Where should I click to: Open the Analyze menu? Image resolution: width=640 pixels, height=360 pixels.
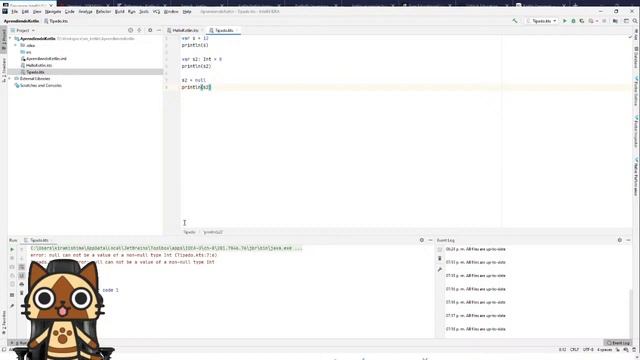[85, 12]
